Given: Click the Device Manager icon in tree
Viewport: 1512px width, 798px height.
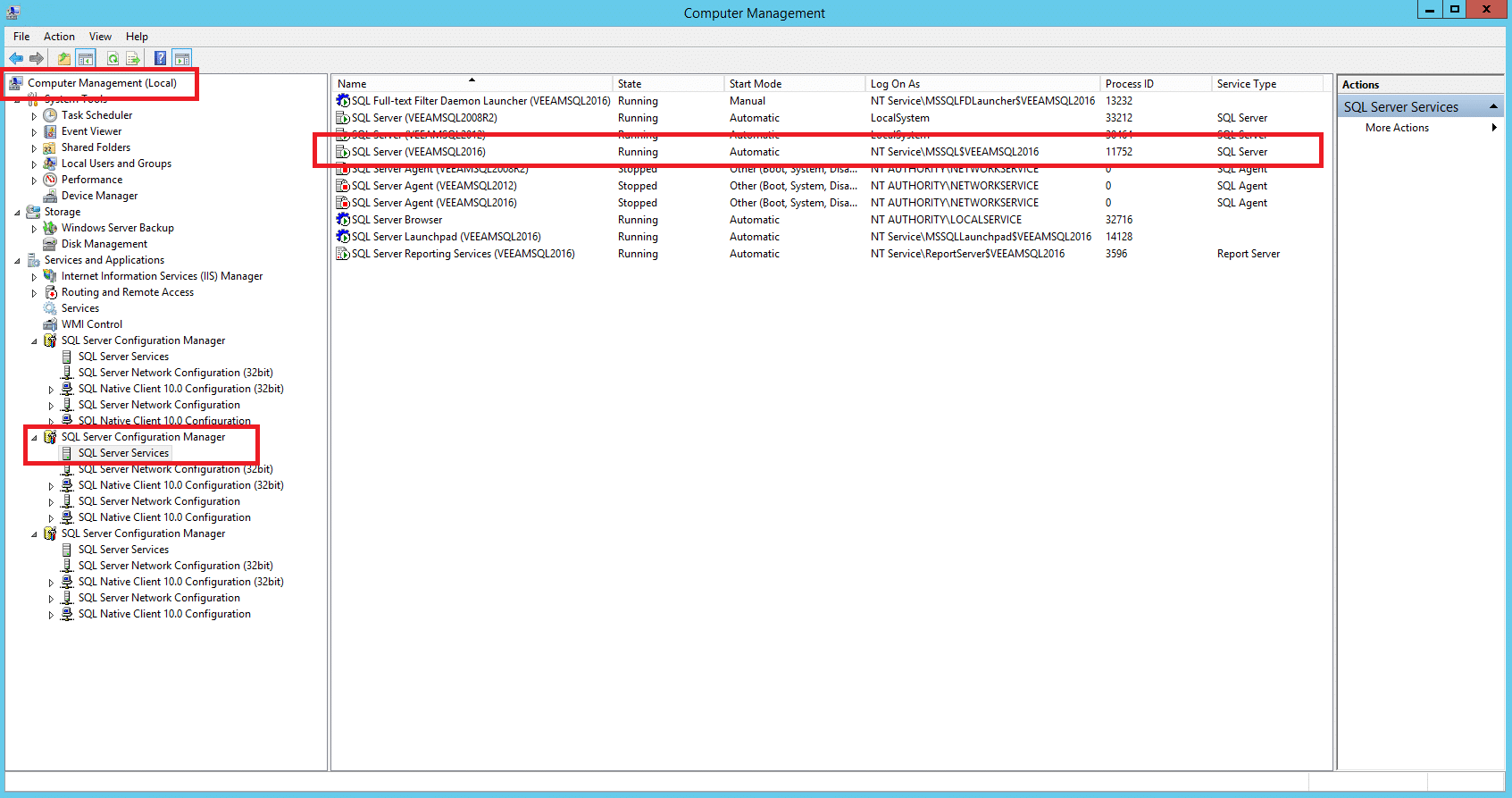Looking at the screenshot, I should click(x=50, y=196).
